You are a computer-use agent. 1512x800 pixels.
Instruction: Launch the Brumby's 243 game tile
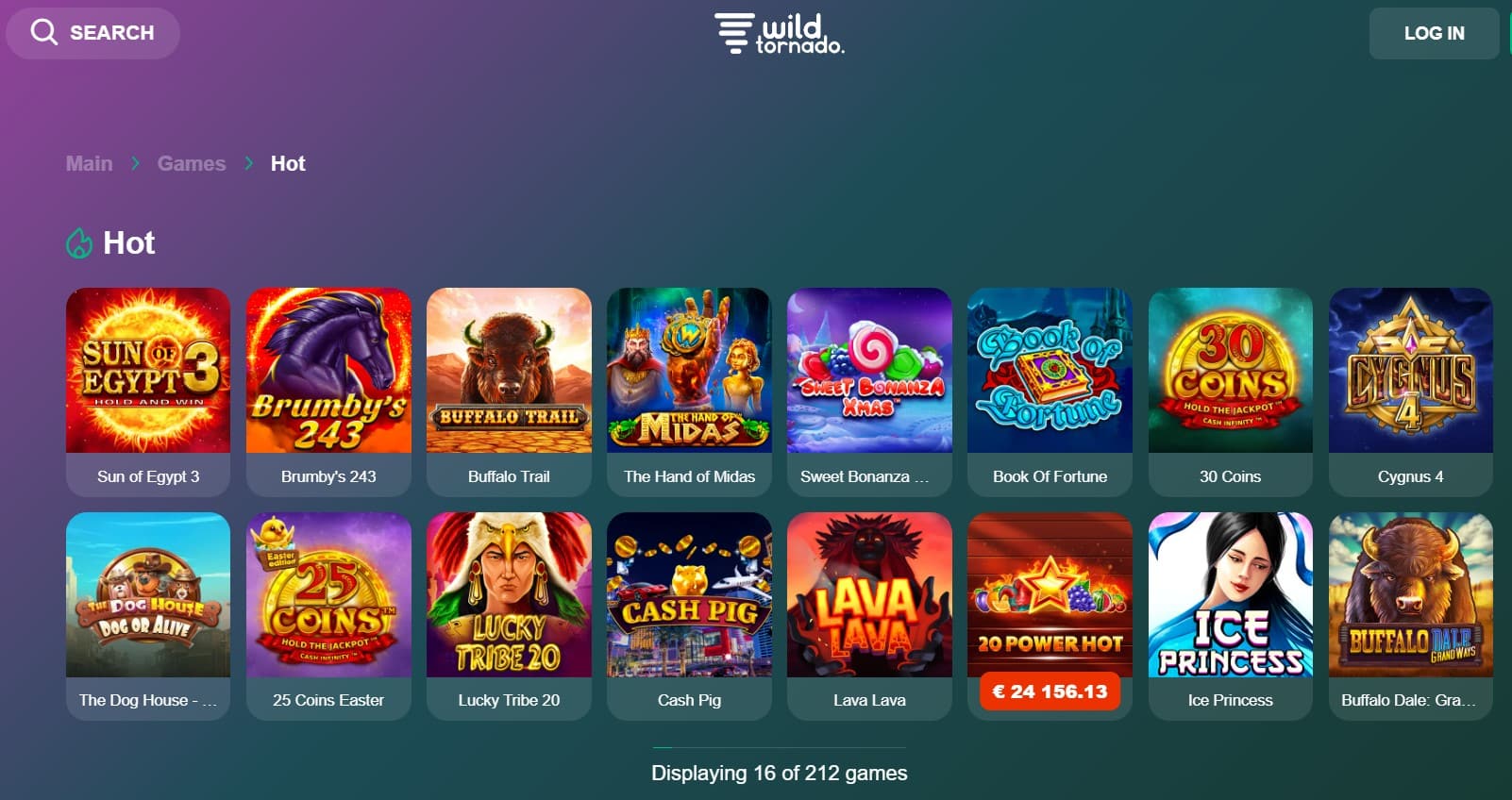(328, 392)
